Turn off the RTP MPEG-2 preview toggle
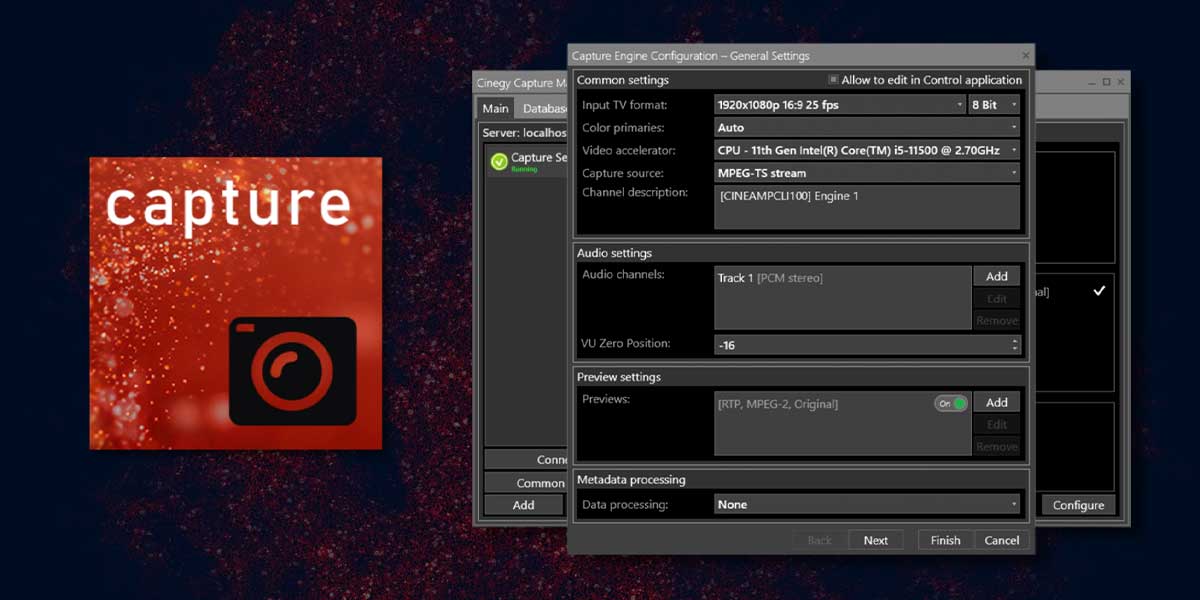Image resolution: width=1200 pixels, height=600 pixels. pyautogui.click(x=951, y=404)
